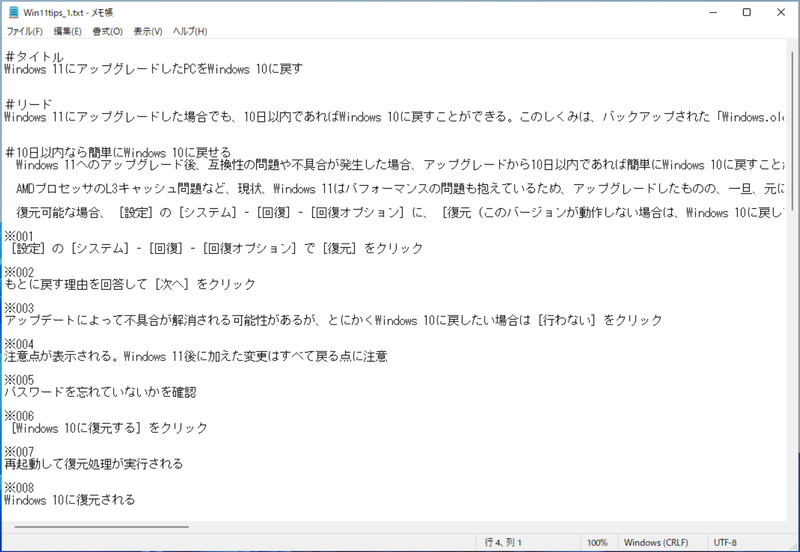Close the Notepad window
Screen dimensions: 800x552
tap(781, 12)
